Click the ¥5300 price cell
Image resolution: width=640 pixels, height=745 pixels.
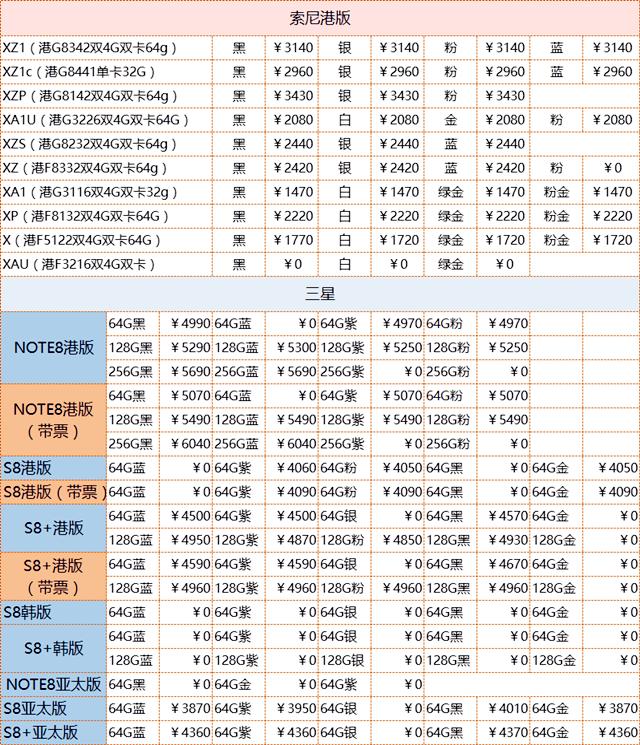click(x=292, y=348)
